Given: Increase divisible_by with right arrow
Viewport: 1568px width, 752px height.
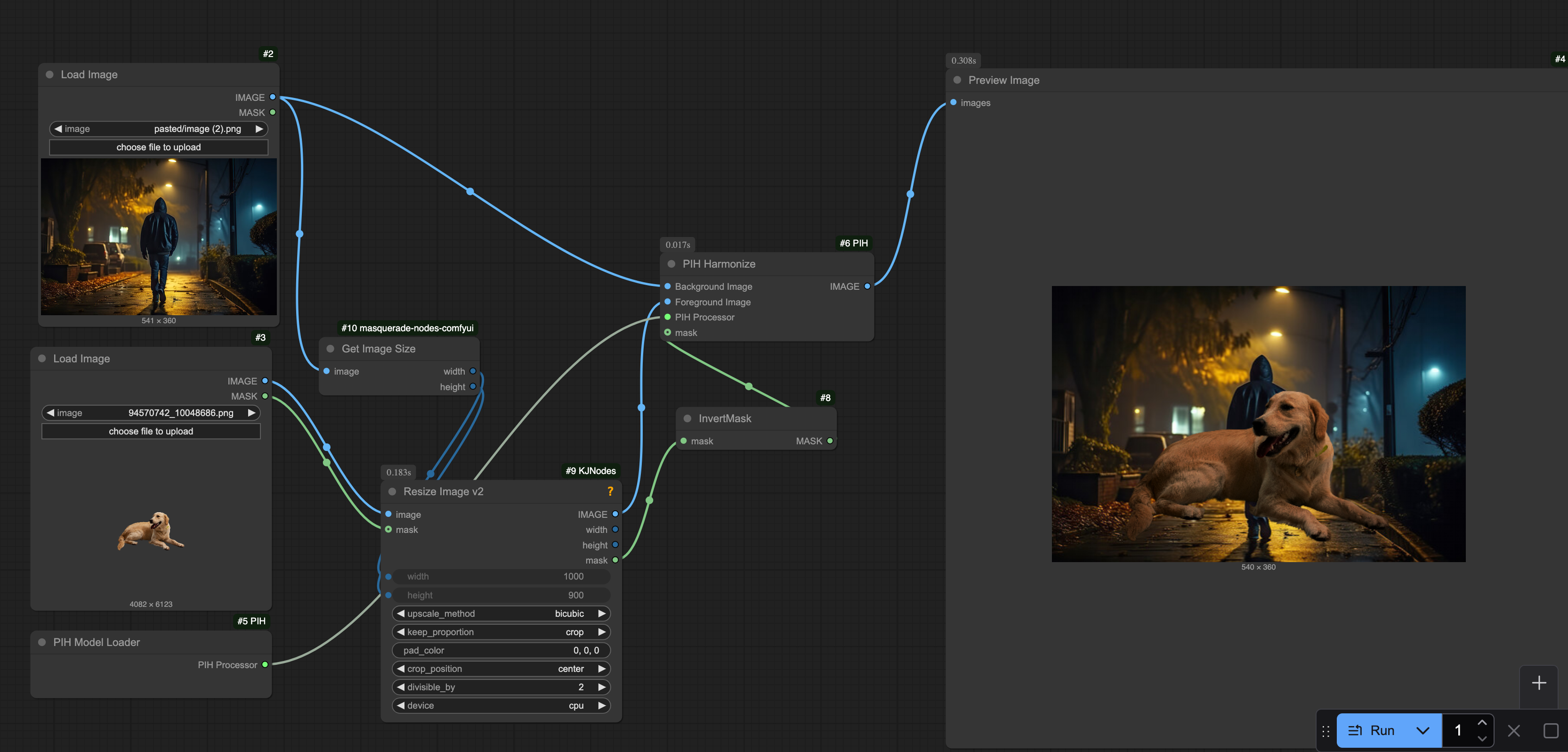Looking at the screenshot, I should pyautogui.click(x=601, y=687).
